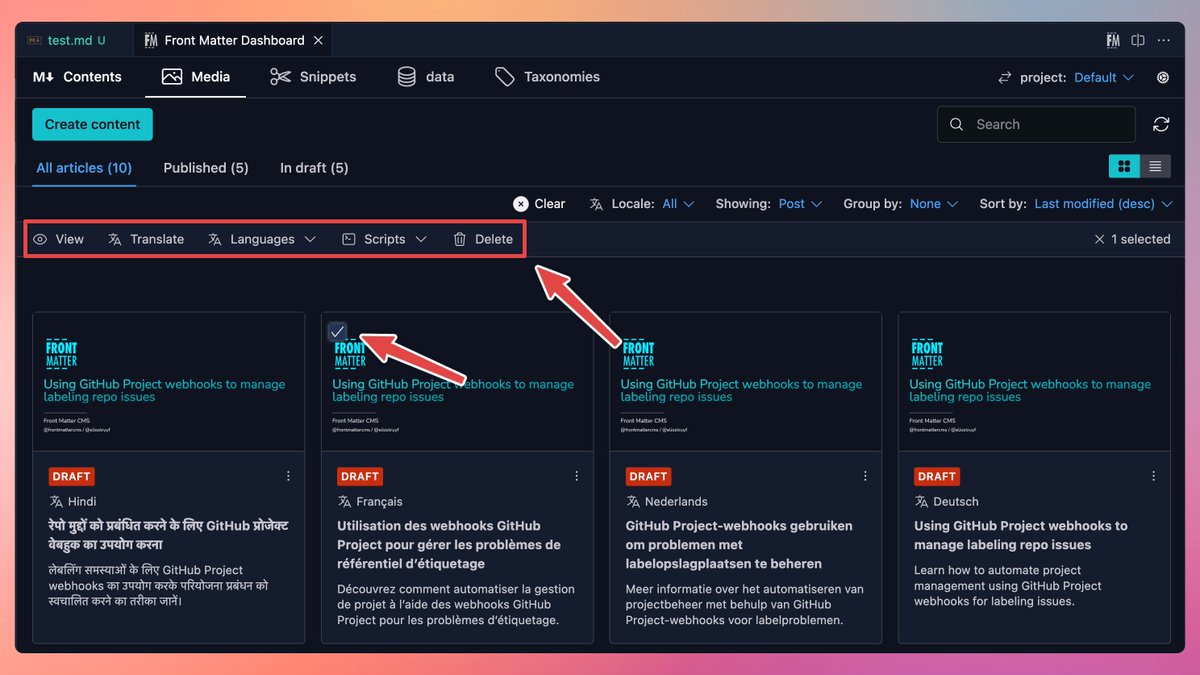
Task: Uncheck the Français article checkbox
Action: coord(338,331)
